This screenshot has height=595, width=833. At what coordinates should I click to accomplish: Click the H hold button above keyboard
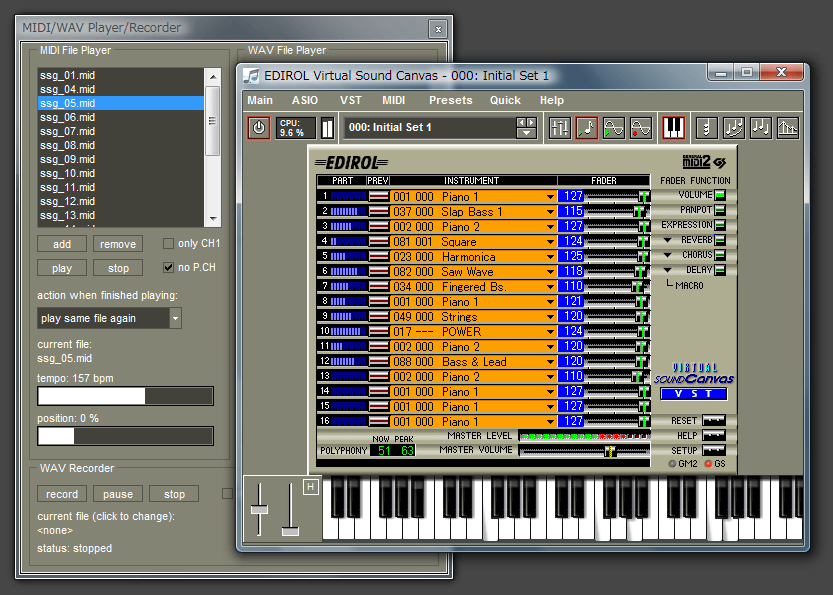pyautogui.click(x=311, y=487)
